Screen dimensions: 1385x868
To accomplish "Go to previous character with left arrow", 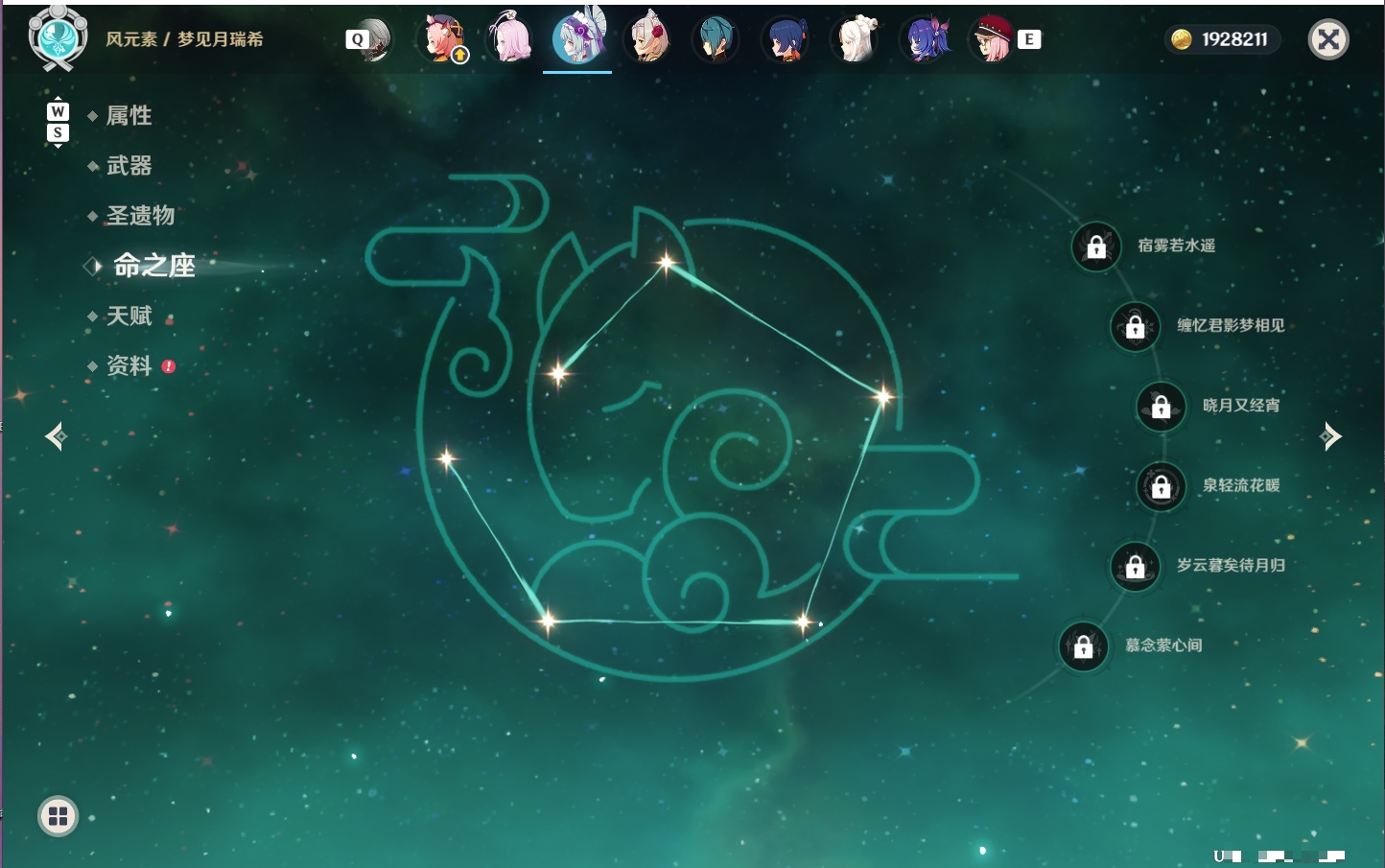I will pos(56,436).
